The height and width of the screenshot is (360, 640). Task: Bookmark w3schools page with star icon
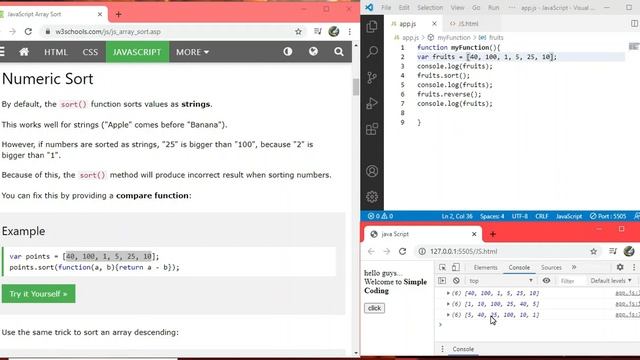(x=298, y=31)
